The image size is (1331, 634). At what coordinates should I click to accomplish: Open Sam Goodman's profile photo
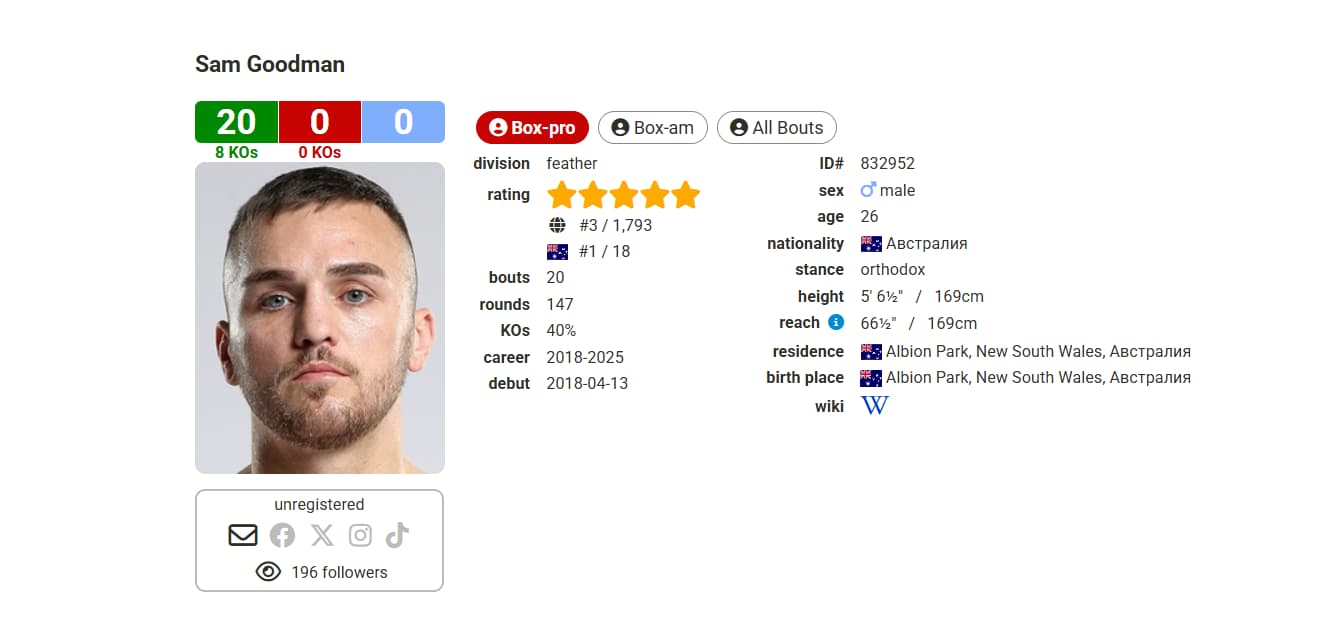coord(320,318)
